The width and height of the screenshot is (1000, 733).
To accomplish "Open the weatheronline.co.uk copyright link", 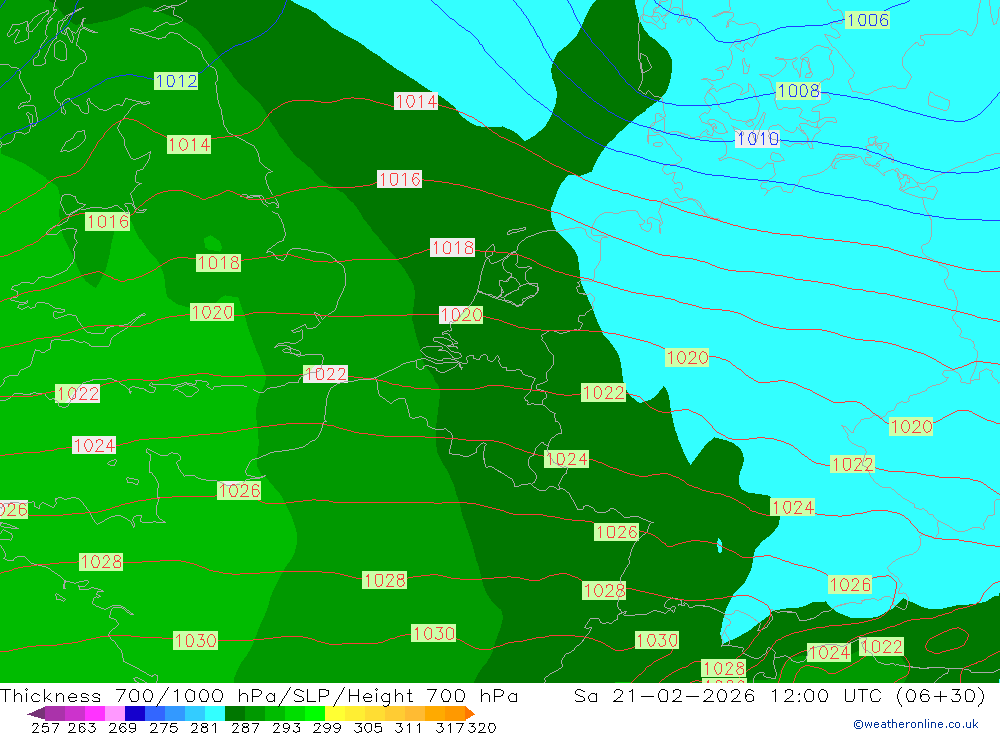I will pos(915,724).
